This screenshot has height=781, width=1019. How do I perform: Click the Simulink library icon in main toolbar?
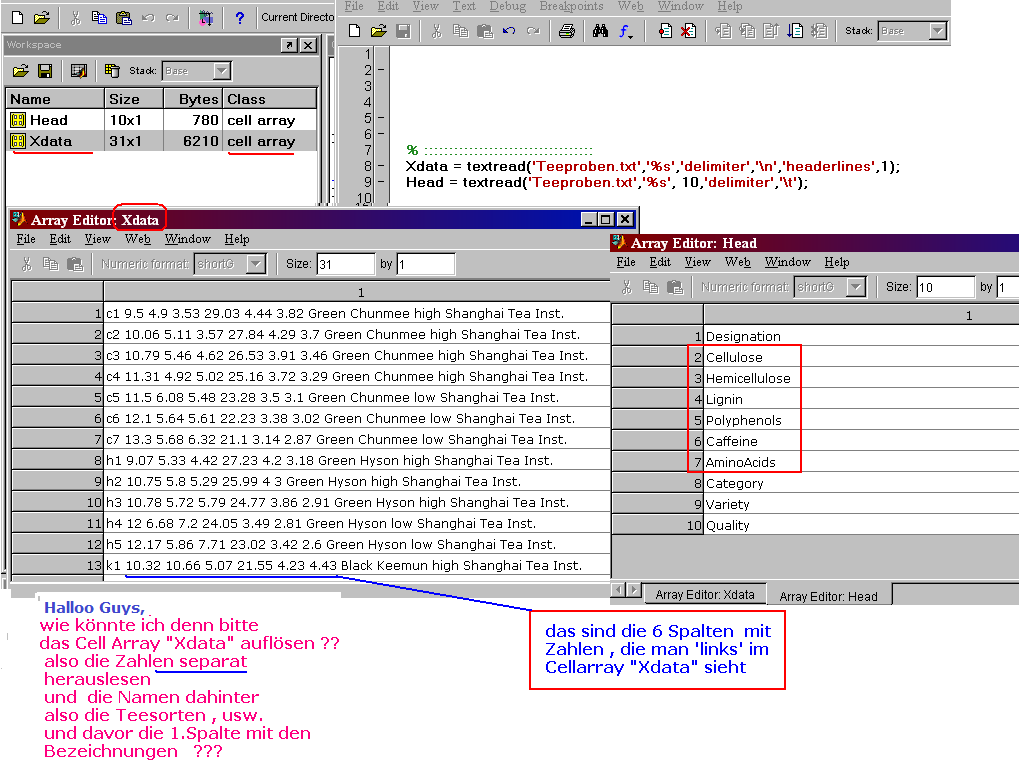(x=206, y=17)
